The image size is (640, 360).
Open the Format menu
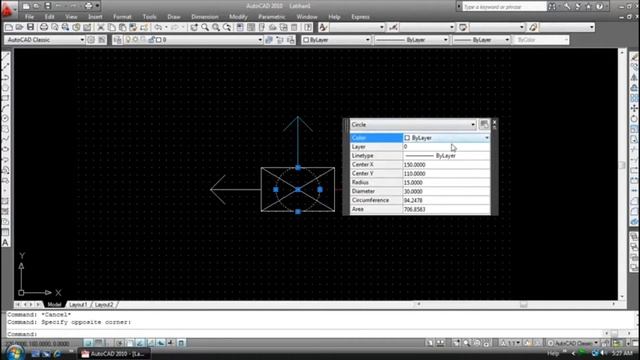[x=122, y=17]
